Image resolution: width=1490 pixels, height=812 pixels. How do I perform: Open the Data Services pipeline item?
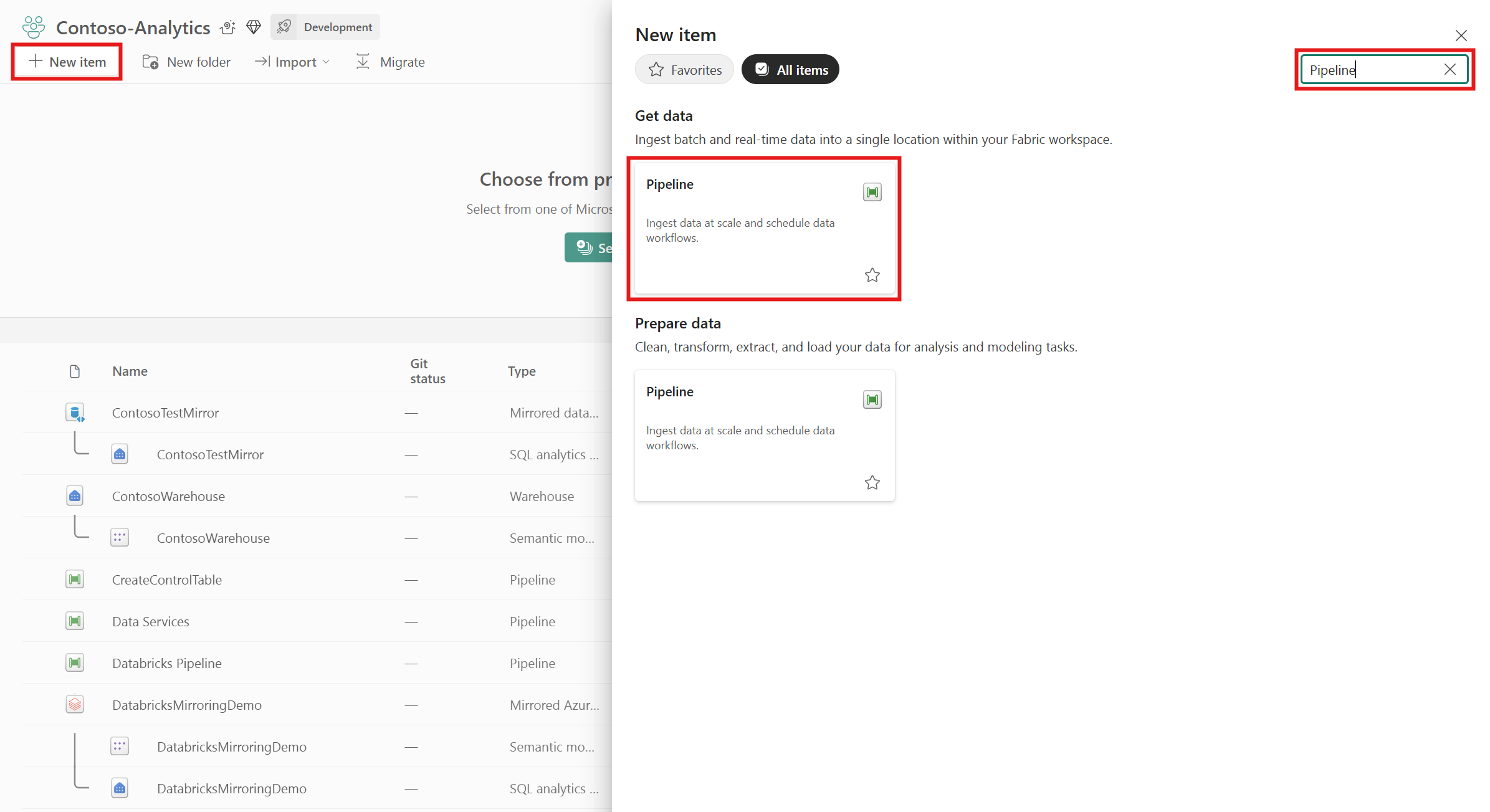click(x=150, y=621)
